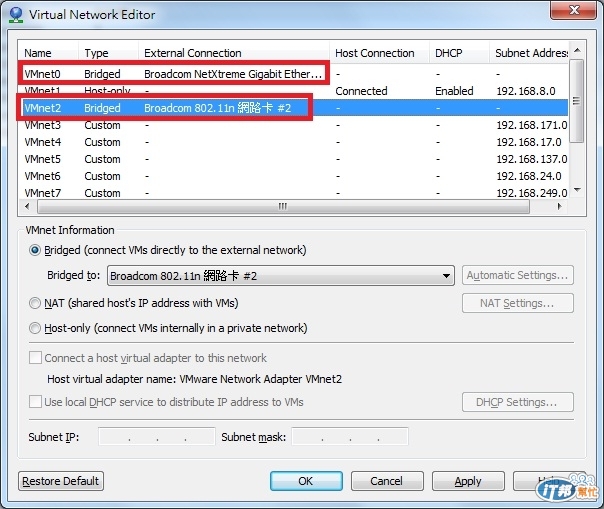Click the External Connection column header
Image resolution: width=604 pixels, height=509 pixels.
pos(233,53)
